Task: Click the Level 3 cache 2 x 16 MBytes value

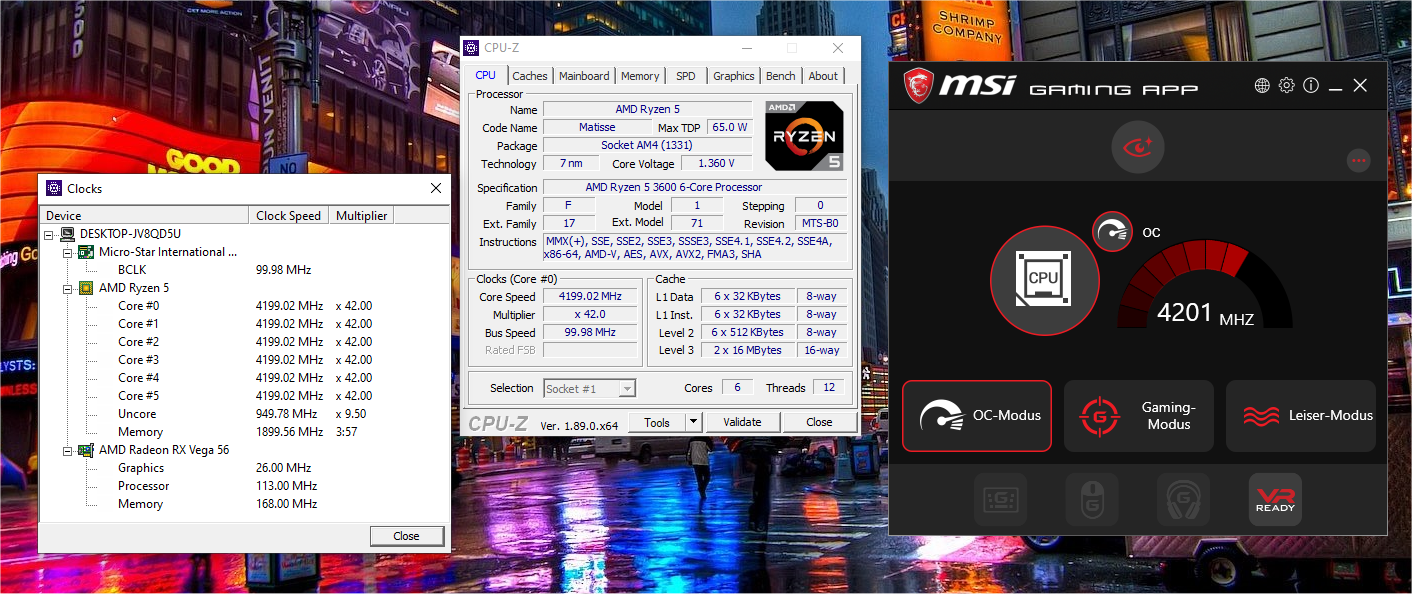Action: pyautogui.click(x=748, y=350)
